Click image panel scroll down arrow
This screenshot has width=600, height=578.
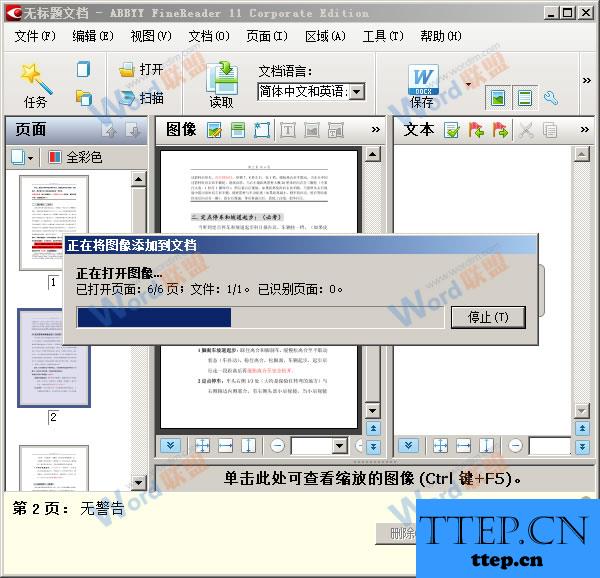pos(373,411)
